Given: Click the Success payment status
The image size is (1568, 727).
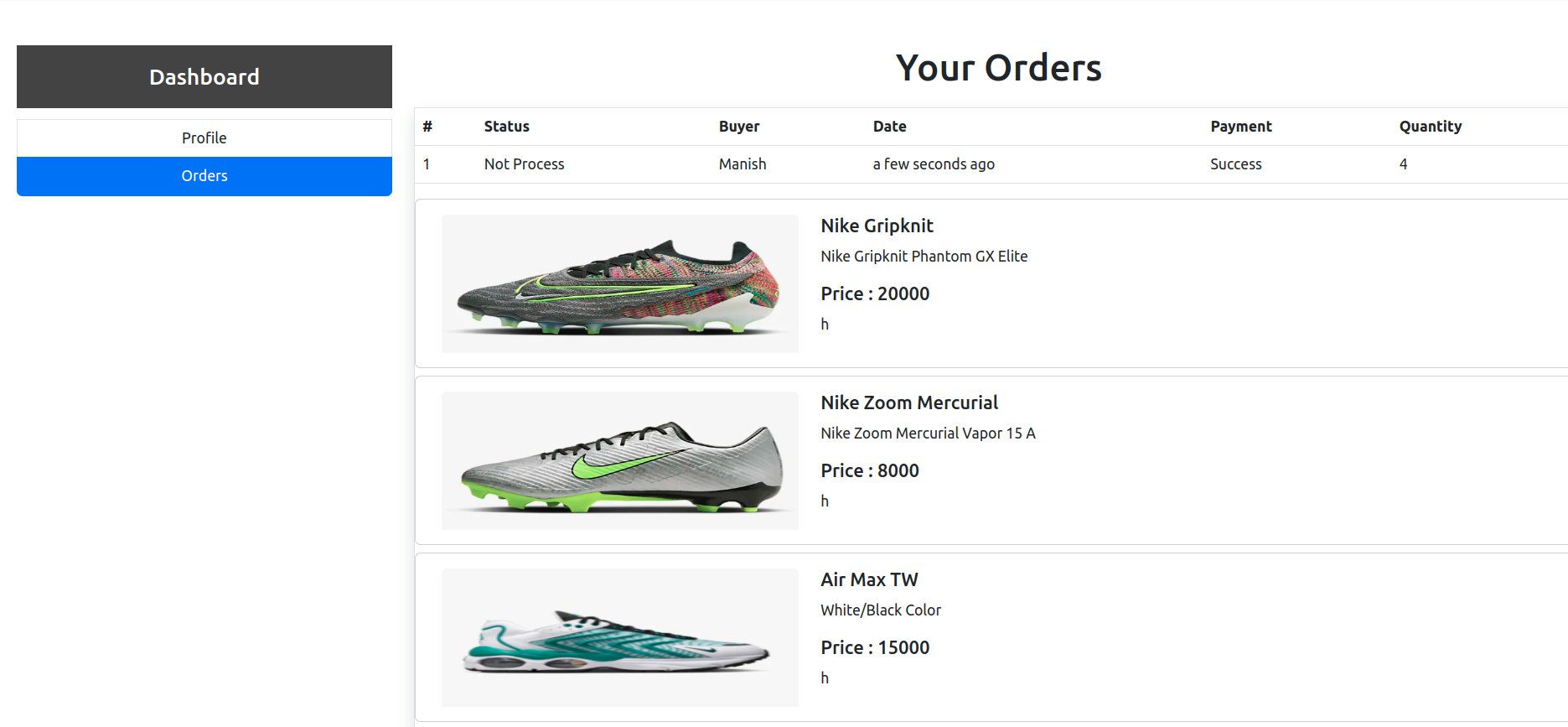Looking at the screenshot, I should tap(1235, 164).
